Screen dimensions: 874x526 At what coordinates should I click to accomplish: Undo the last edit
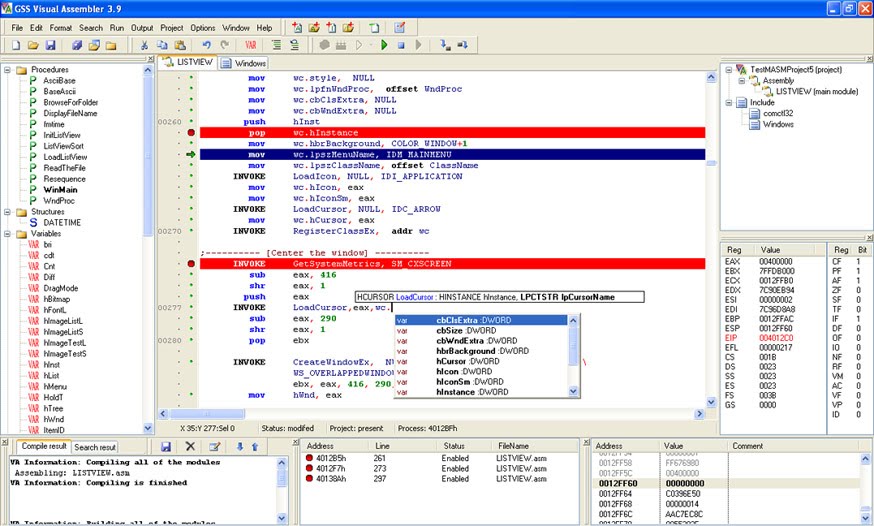[x=207, y=45]
